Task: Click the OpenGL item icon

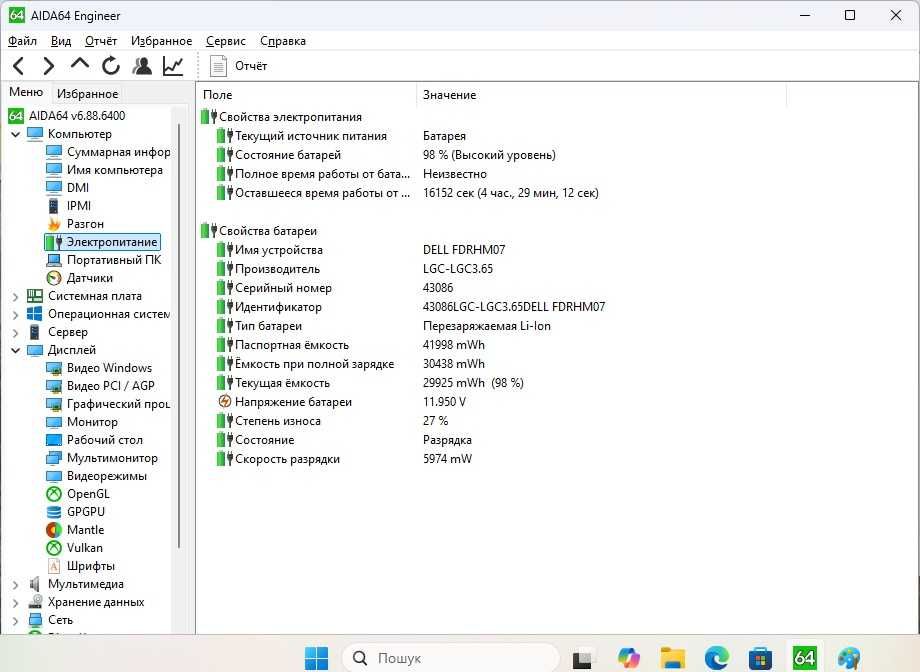Action: coord(54,494)
